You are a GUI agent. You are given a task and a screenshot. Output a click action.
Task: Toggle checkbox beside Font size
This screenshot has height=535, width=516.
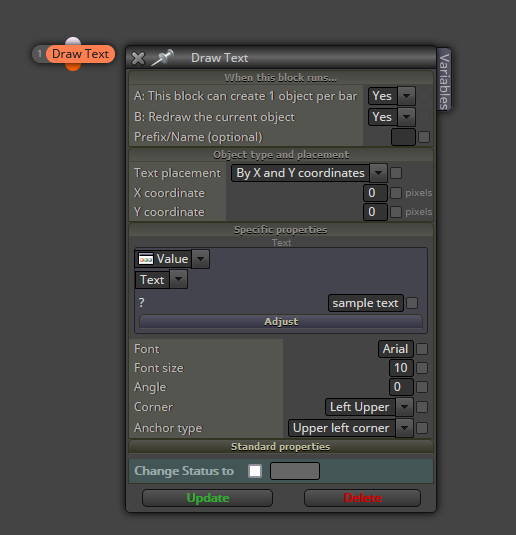click(422, 368)
